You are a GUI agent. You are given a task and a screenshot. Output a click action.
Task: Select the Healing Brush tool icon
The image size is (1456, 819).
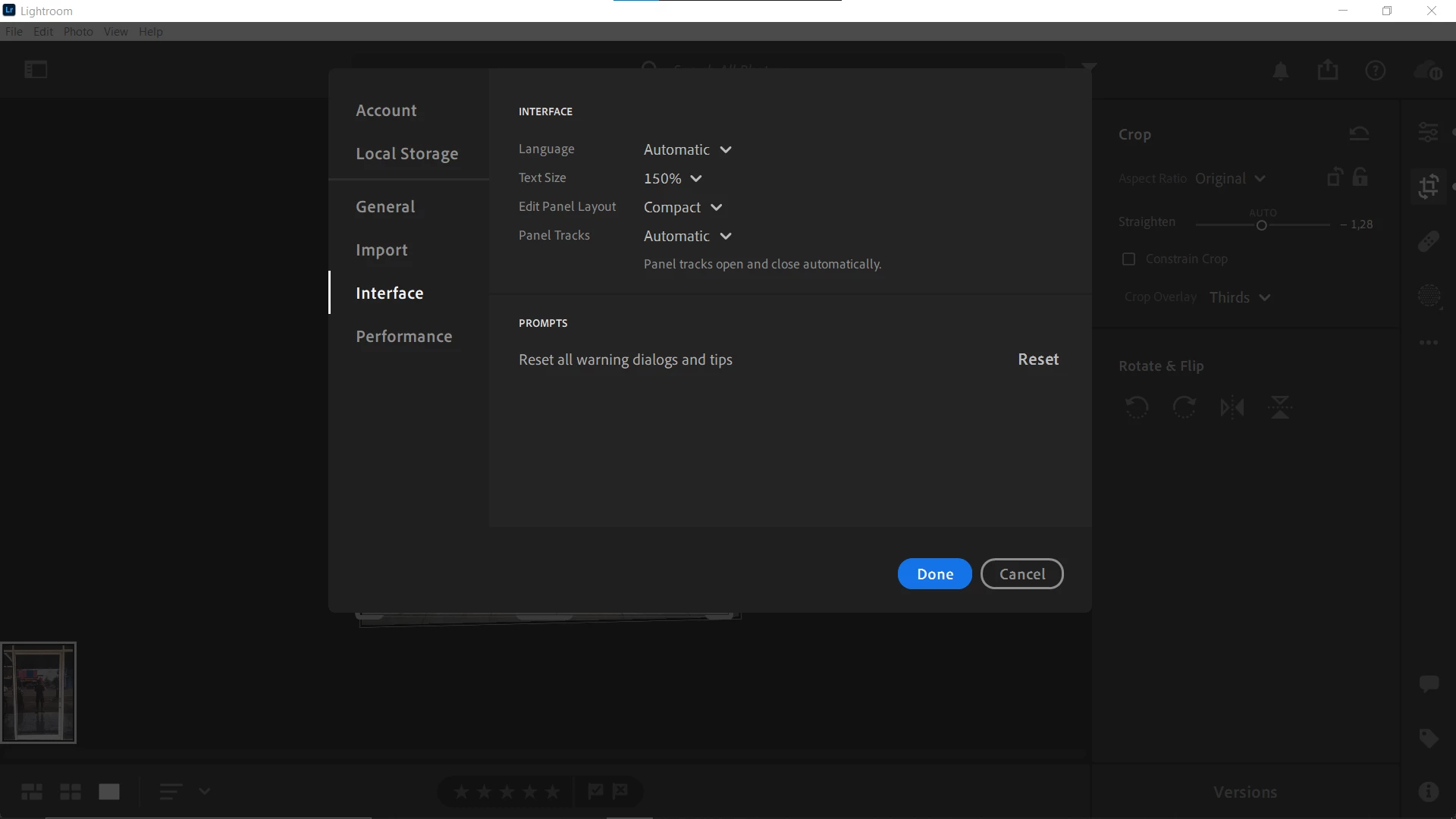click(1429, 242)
